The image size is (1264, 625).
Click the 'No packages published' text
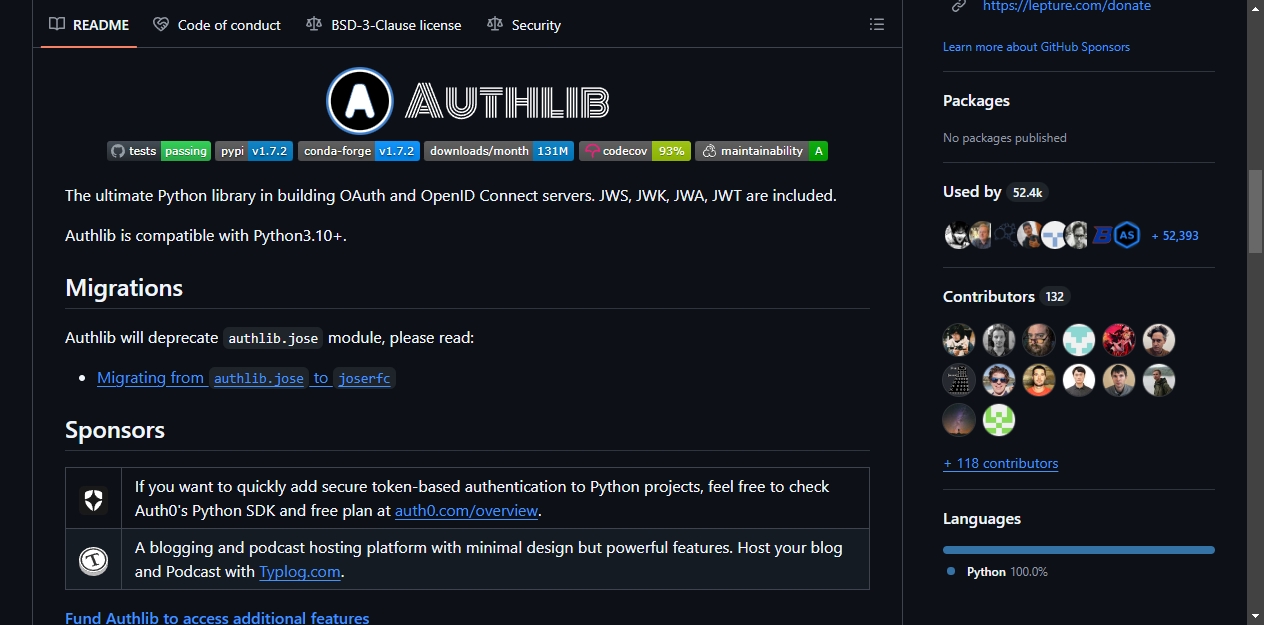click(x=1005, y=138)
